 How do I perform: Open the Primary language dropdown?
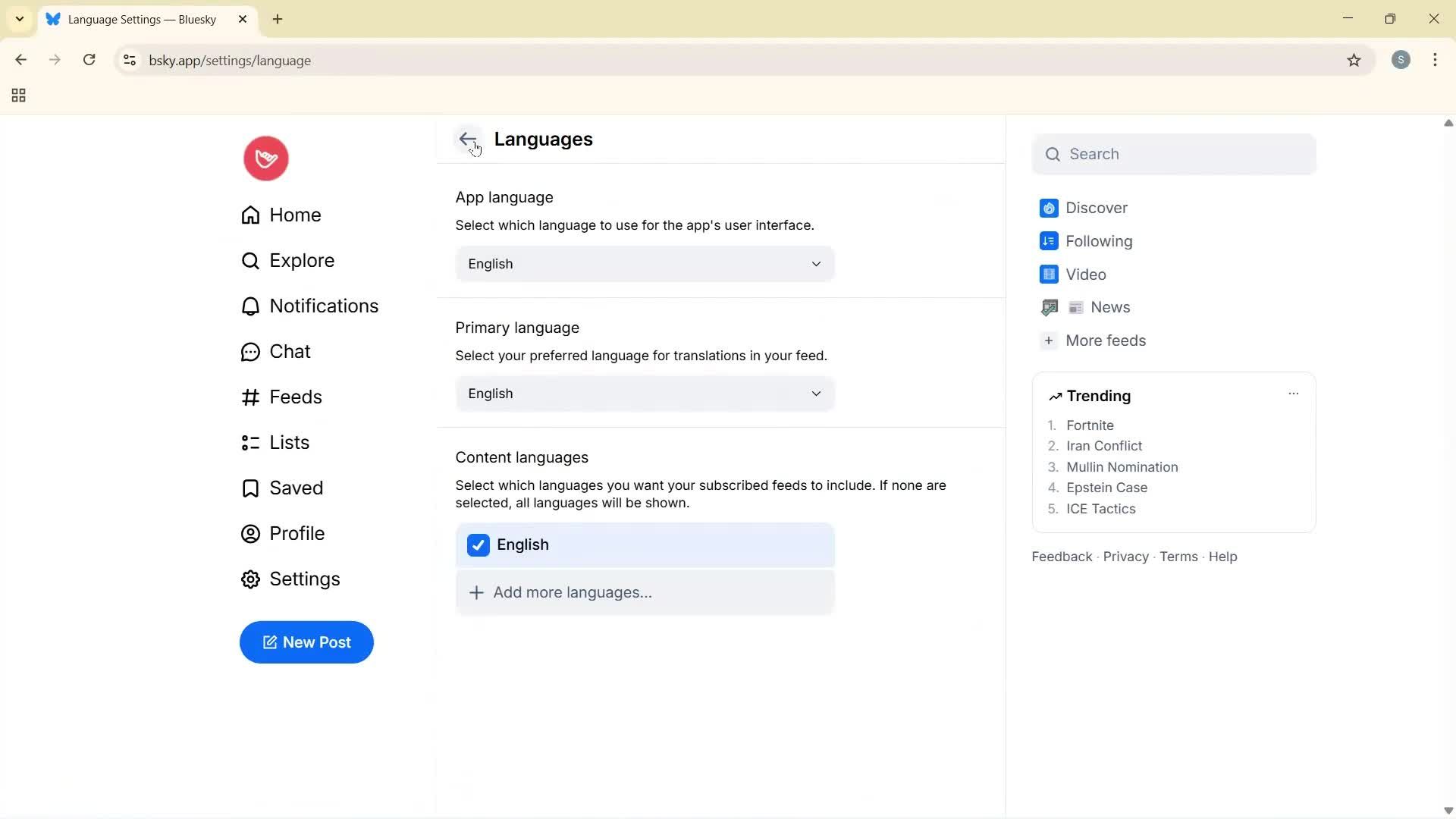coord(644,394)
